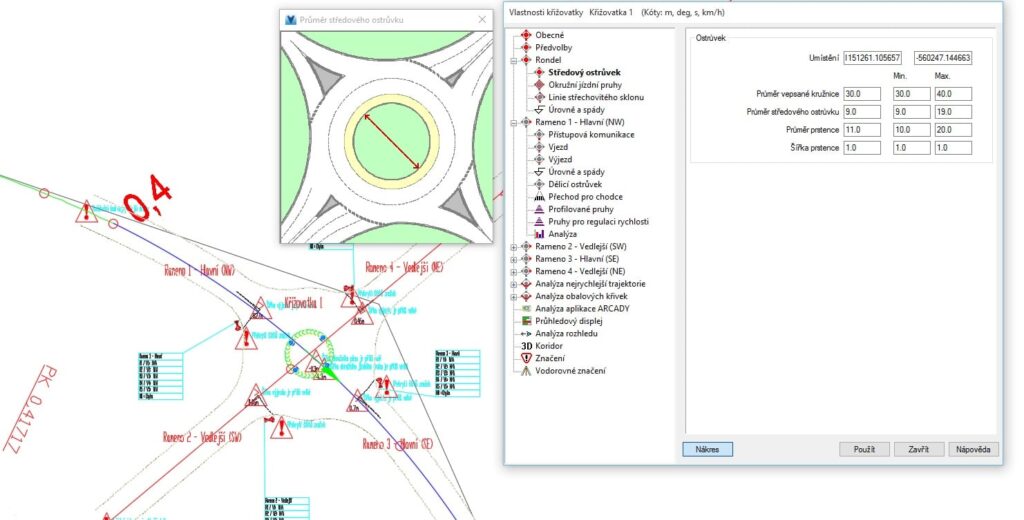Click the Analýza chart icon
The width and height of the screenshot is (1024, 520).
[539, 234]
